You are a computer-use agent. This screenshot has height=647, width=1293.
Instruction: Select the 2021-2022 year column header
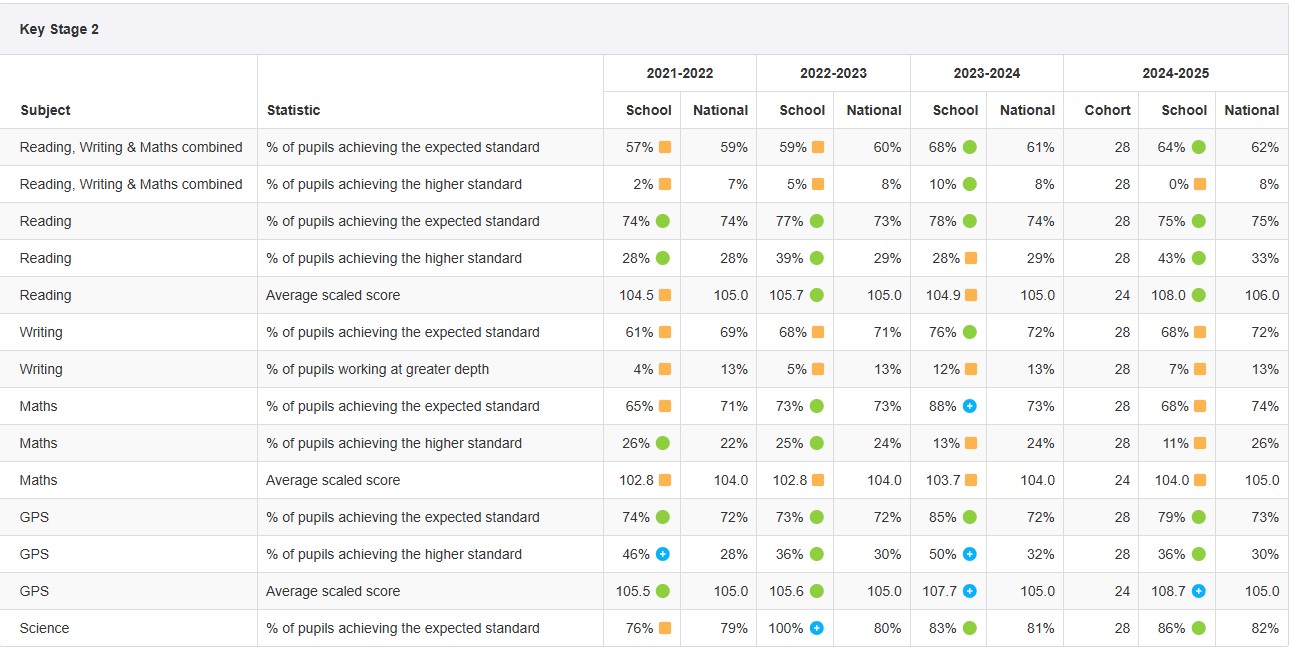tap(680, 73)
